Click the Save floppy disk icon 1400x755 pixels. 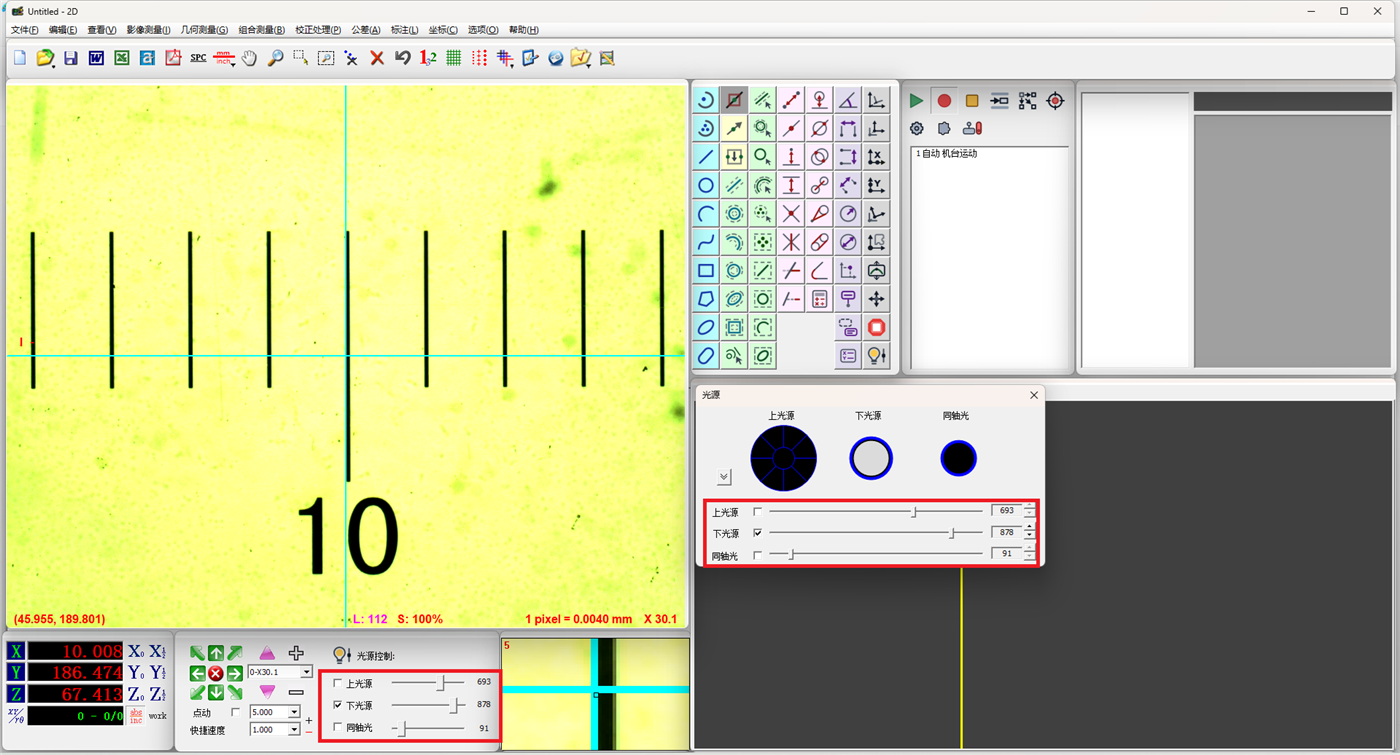[71, 58]
